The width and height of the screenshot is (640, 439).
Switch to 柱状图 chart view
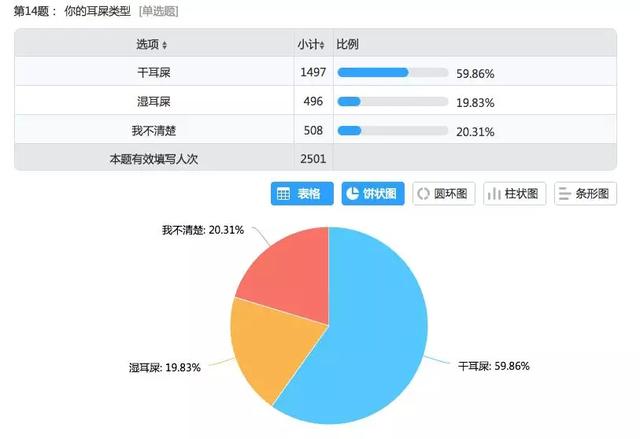(514, 194)
